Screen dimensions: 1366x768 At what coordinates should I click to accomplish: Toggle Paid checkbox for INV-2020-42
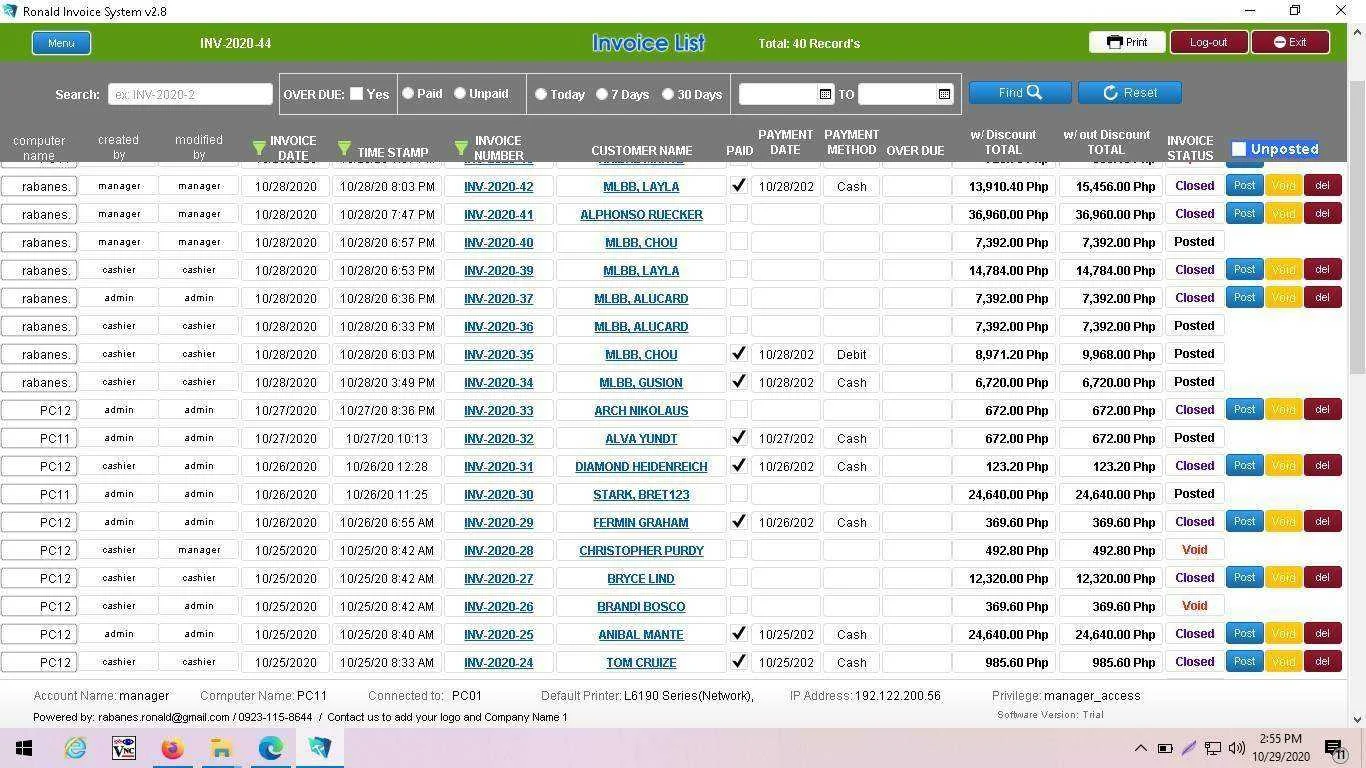[x=739, y=186]
